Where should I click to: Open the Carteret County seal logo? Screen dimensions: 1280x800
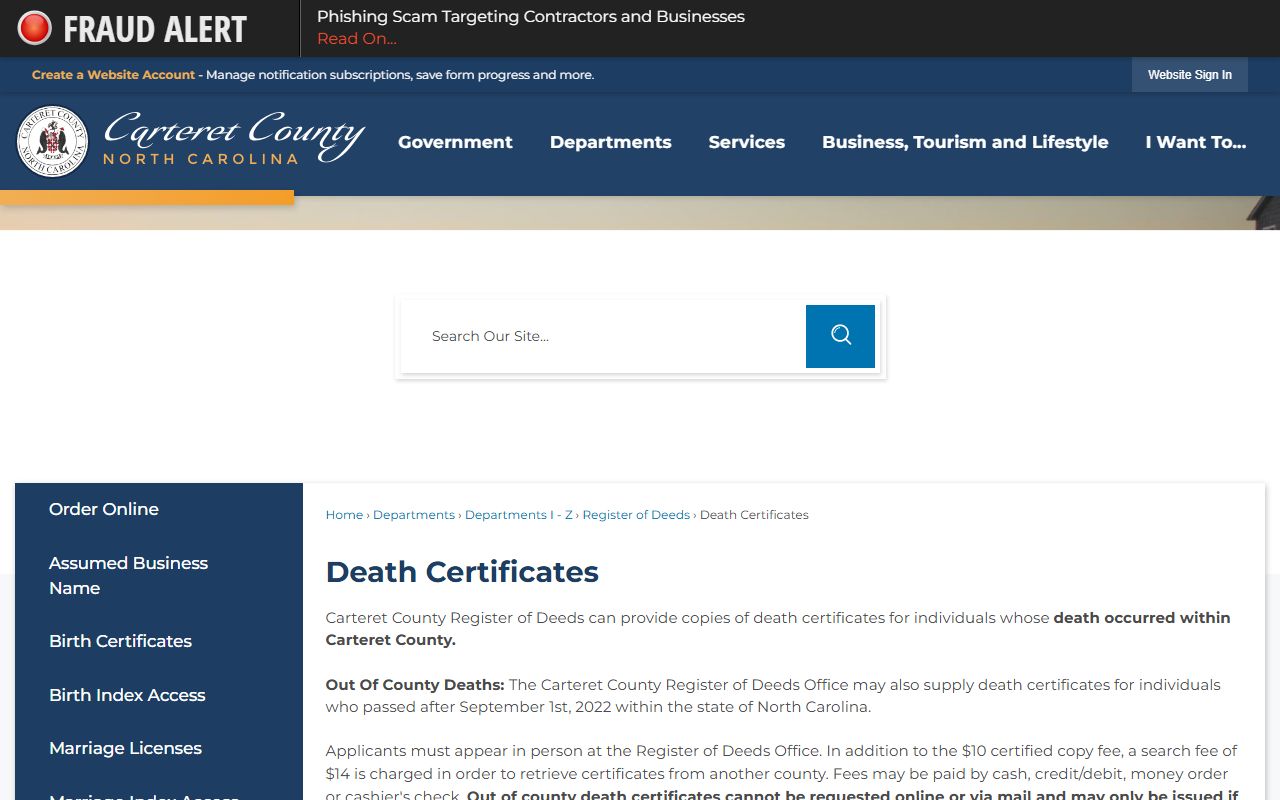click(x=53, y=142)
